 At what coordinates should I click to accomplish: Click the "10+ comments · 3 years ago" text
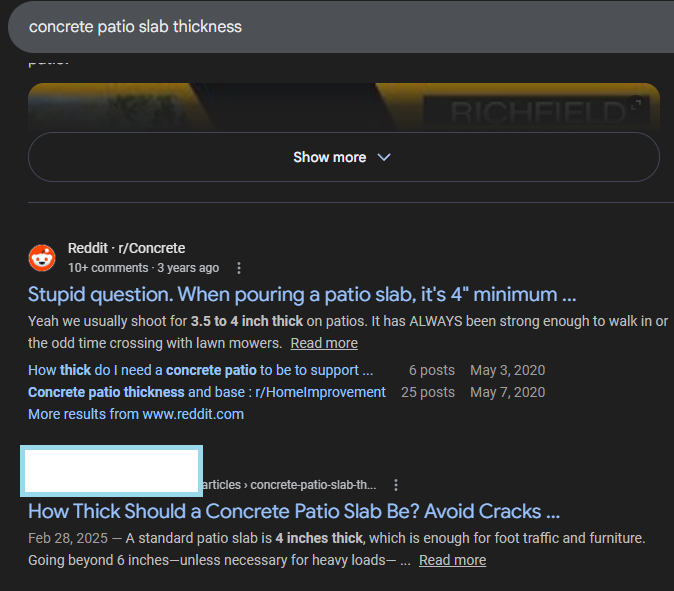143,268
